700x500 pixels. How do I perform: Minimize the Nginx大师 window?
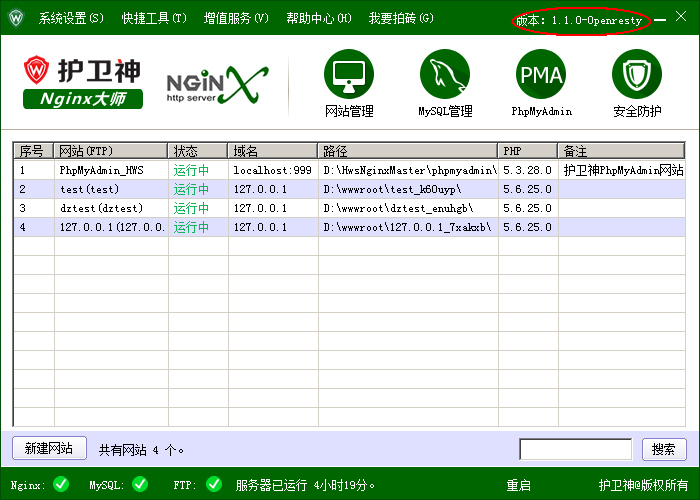[x=660, y=20]
